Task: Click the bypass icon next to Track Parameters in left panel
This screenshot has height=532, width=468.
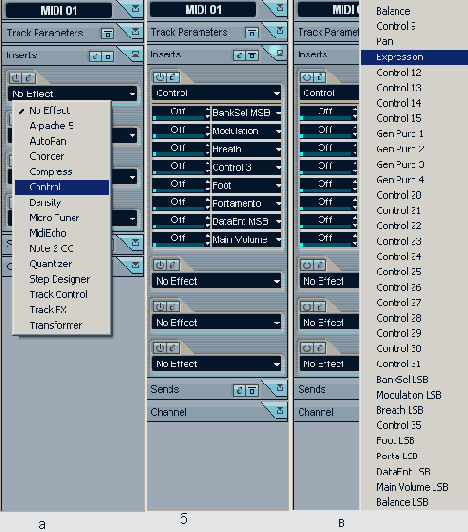Action: pyautogui.click(x=108, y=33)
